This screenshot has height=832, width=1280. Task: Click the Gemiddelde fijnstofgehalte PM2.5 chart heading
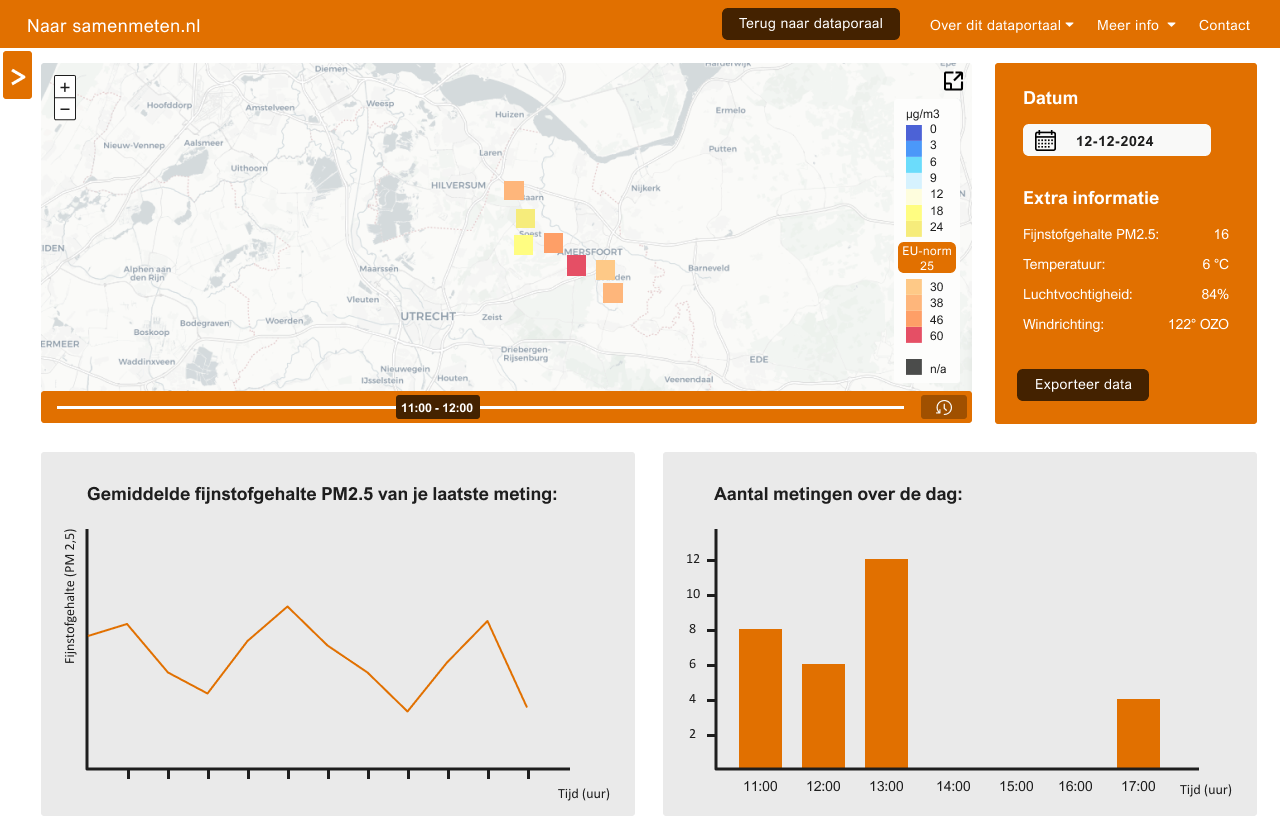click(x=322, y=494)
